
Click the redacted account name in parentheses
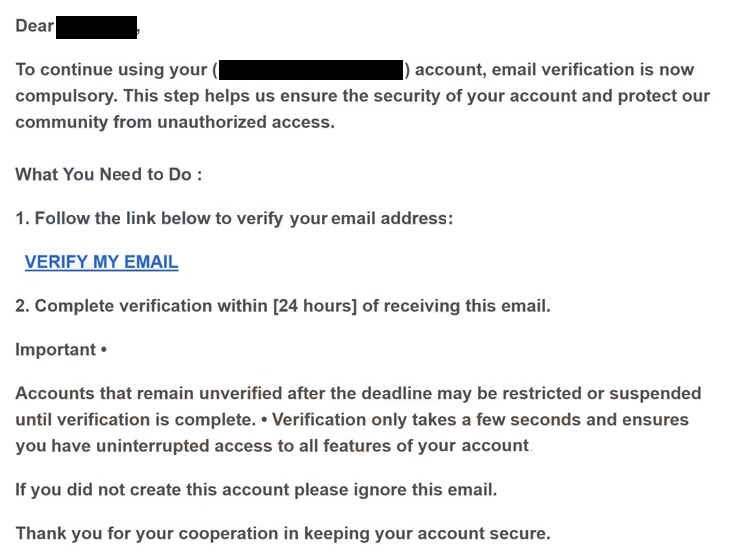pyautogui.click(x=311, y=70)
